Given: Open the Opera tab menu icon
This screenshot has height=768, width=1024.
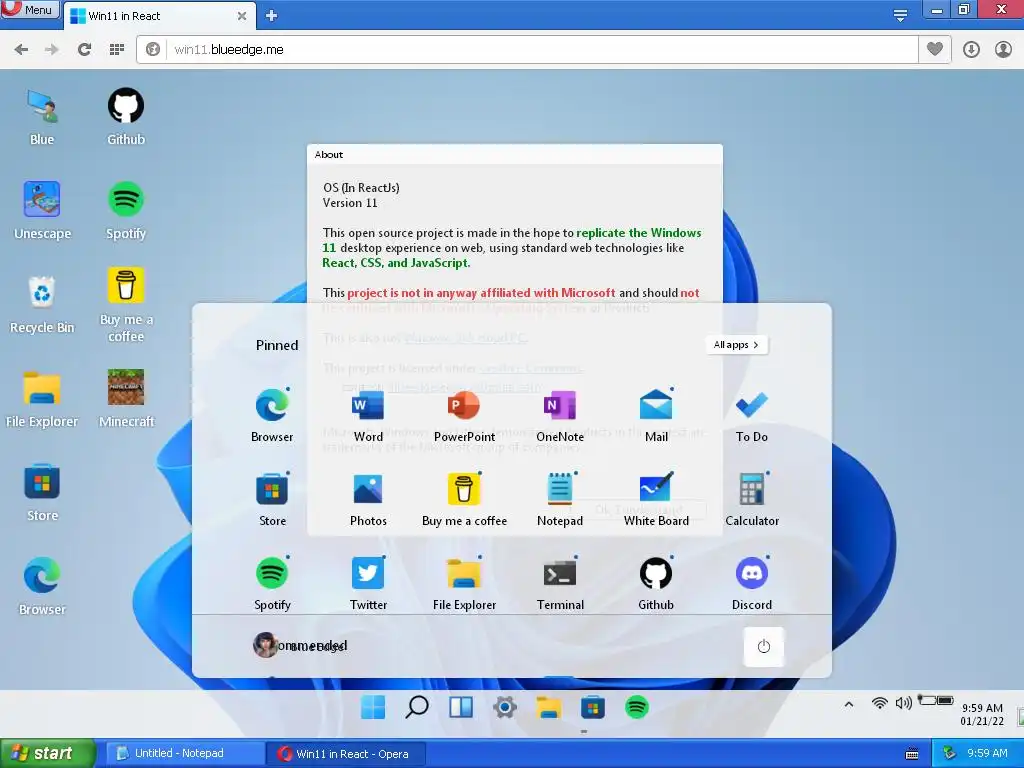Looking at the screenshot, I should [x=901, y=16].
